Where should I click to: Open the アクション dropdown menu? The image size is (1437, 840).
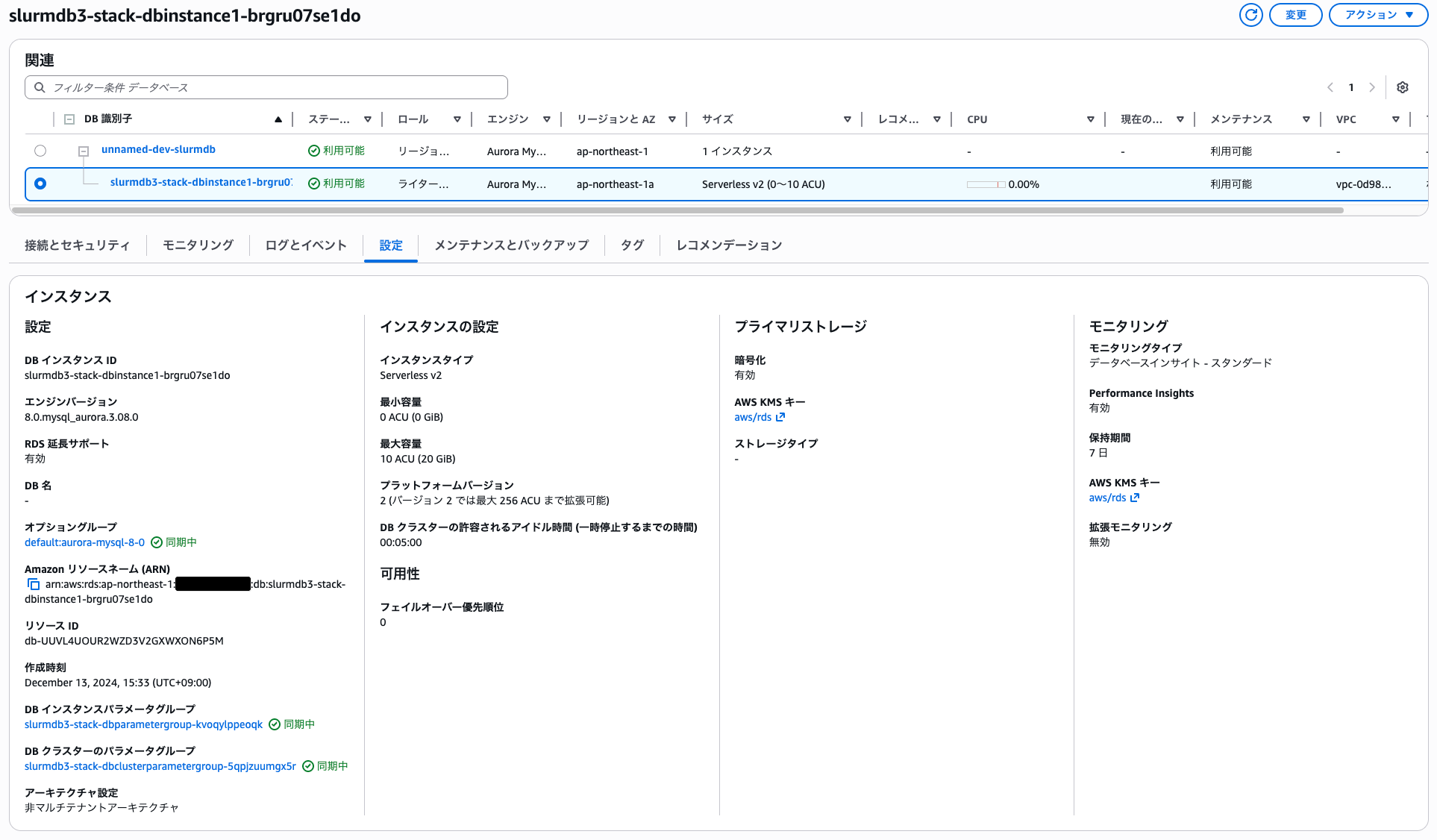coord(1377,14)
